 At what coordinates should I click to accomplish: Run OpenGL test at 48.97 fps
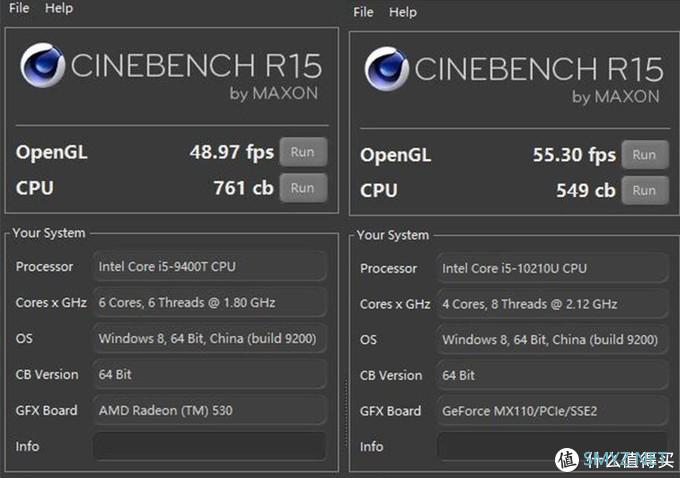click(302, 152)
